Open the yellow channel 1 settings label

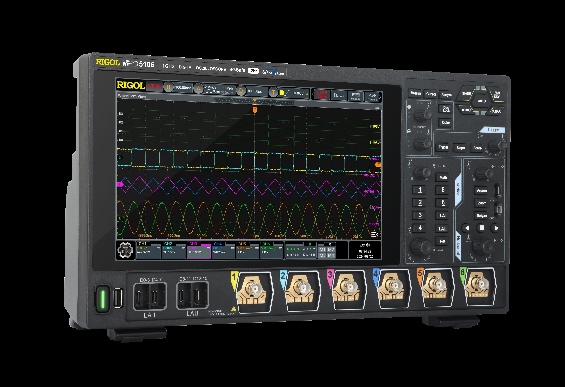[148, 250]
